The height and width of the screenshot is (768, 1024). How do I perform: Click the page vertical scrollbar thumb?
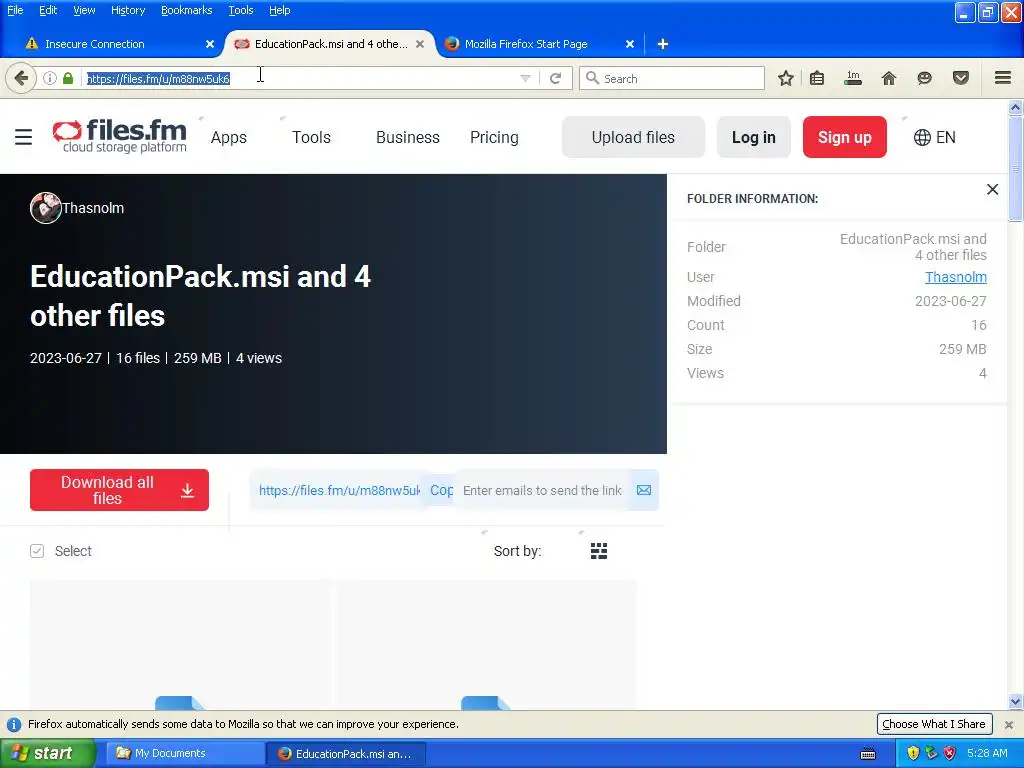click(x=1016, y=170)
